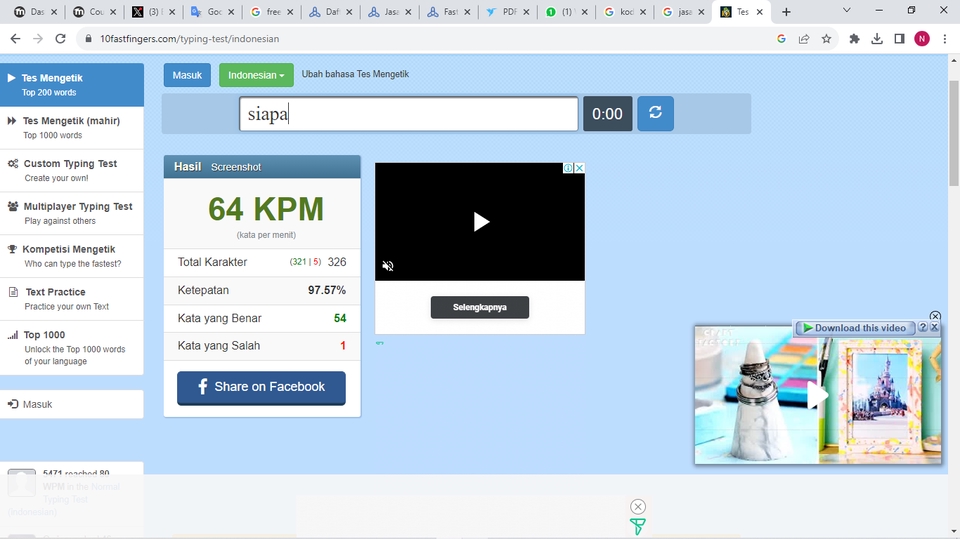The width and height of the screenshot is (960, 539).
Task: Click the browser back arrow
Action: click(15, 39)
